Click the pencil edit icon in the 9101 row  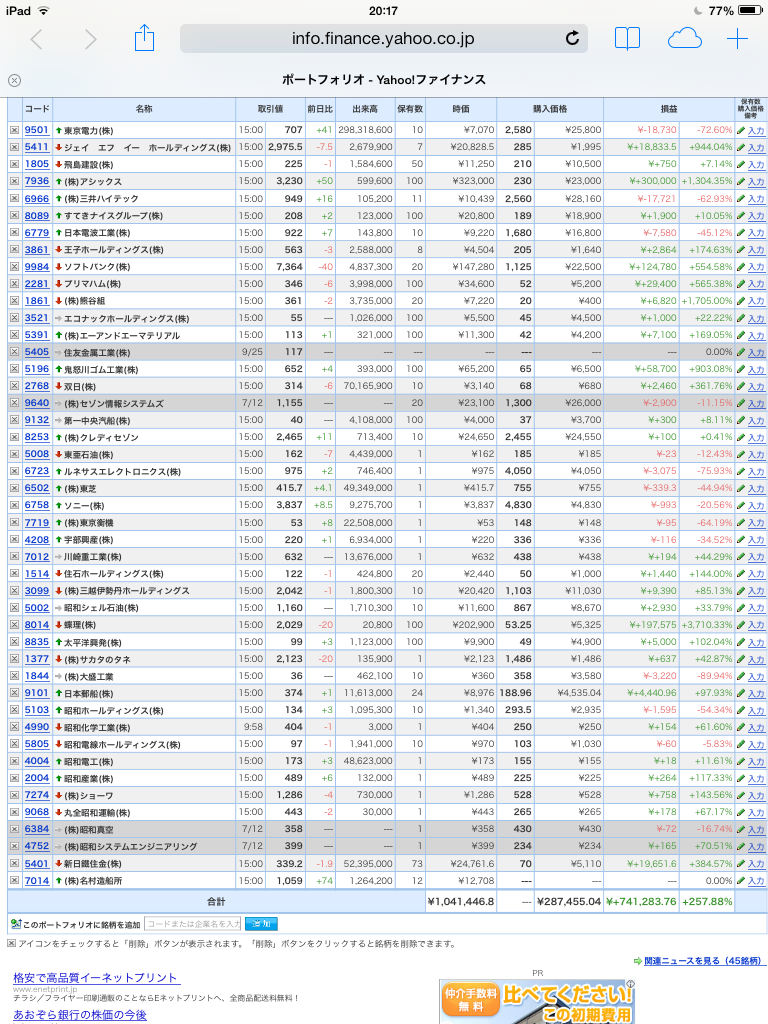coord(741,693)
